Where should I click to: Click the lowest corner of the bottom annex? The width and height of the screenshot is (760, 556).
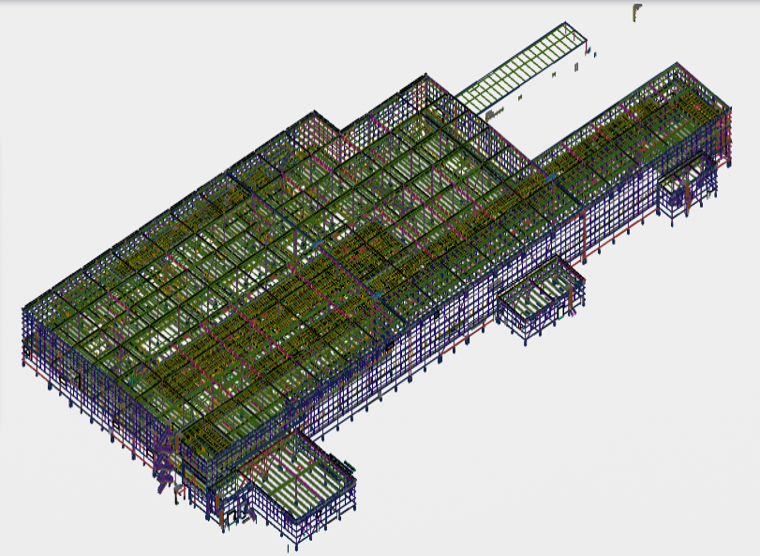pos(291,546)
